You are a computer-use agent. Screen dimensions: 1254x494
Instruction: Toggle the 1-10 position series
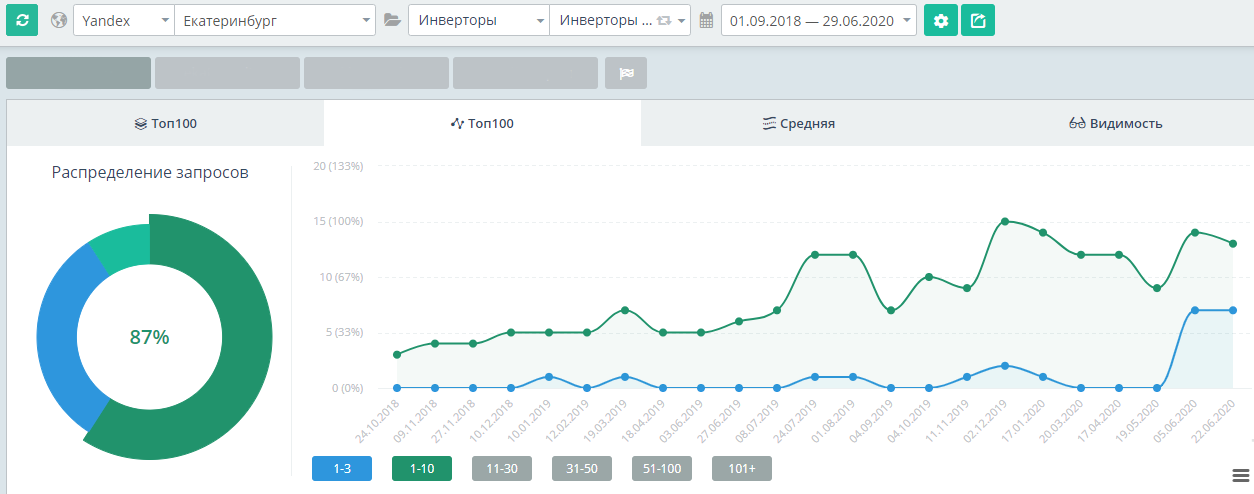point(422,468)
